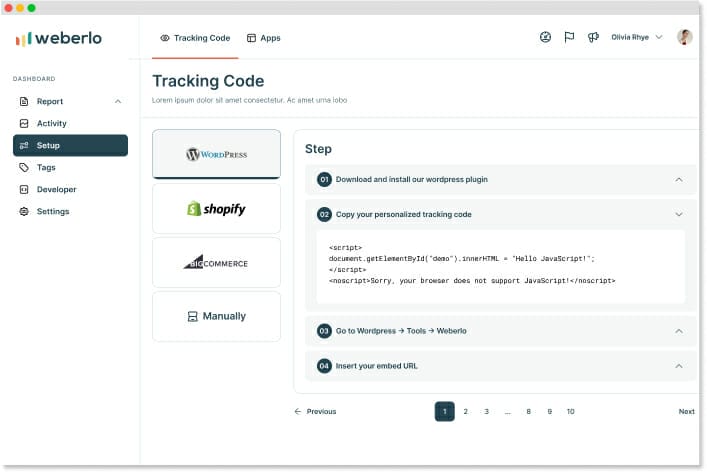Open the support lifebuoy icon in header
This screenshot has height=473, width=707.
(x=545, y=37)
